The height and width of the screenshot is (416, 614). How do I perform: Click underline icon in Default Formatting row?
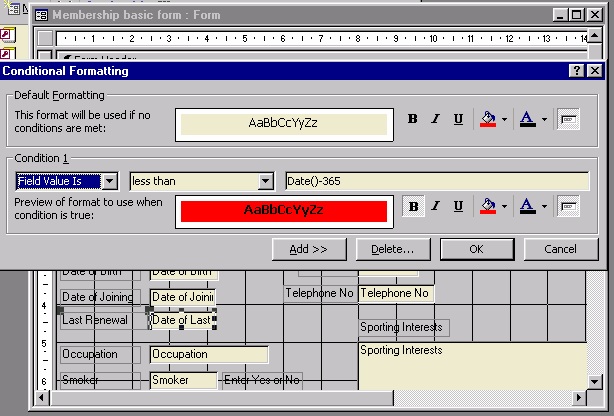(x=458, y=119)
